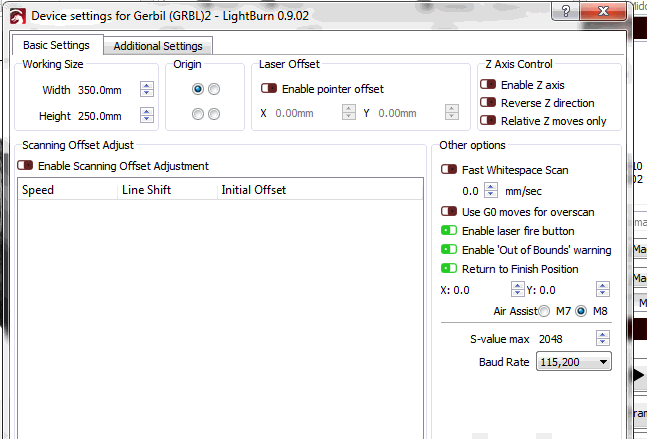Viewport: 647px width, 439px height.
Task: Select the top-left origin radio button
Action: click(198, 89)
